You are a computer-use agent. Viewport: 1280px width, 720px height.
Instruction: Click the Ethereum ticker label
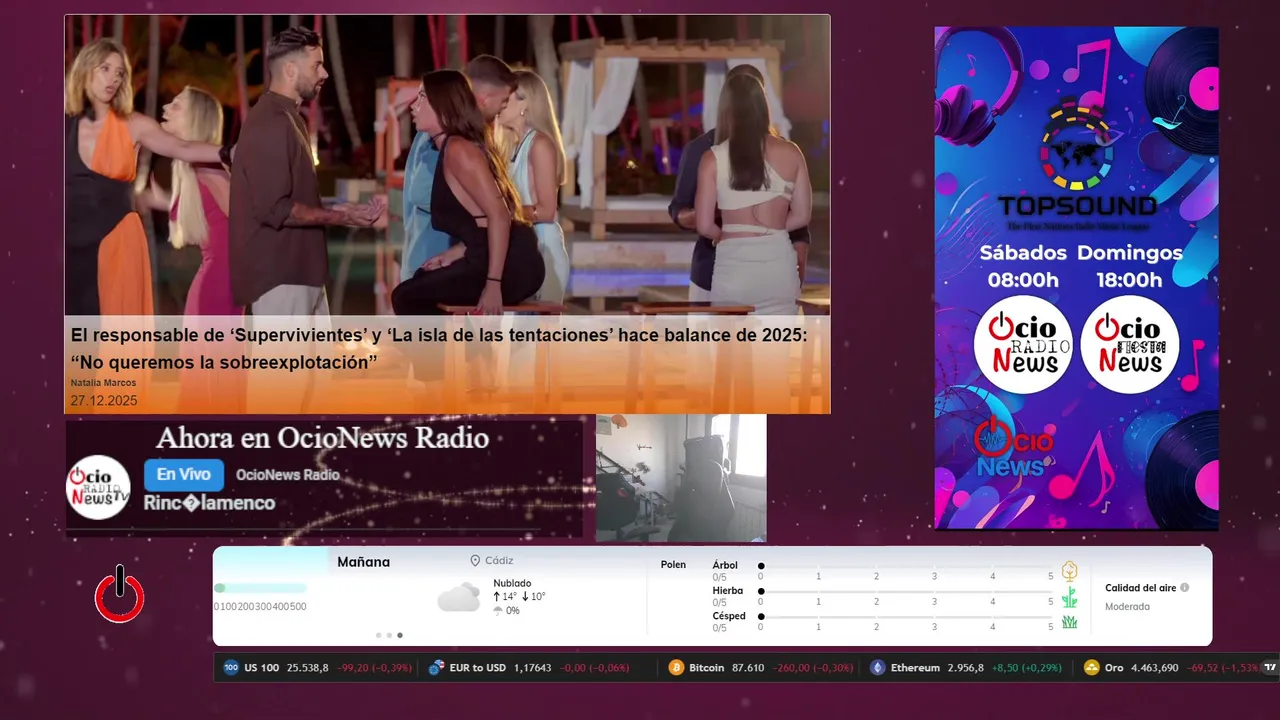click(x=915, y=667)
